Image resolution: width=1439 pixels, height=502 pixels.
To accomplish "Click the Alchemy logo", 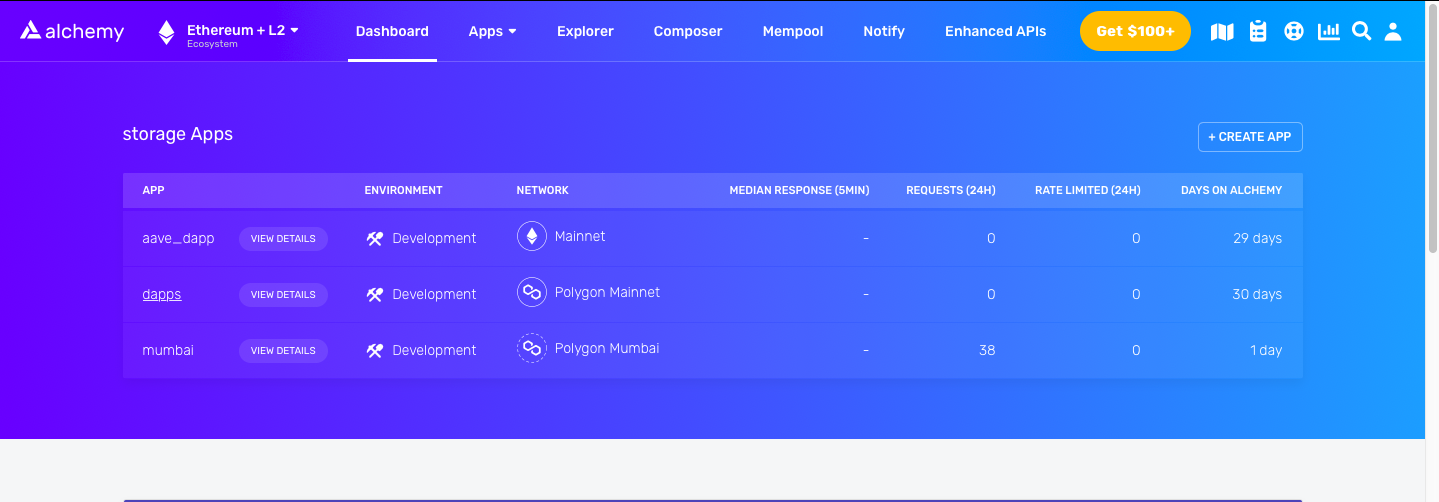I will pos(72,31).
